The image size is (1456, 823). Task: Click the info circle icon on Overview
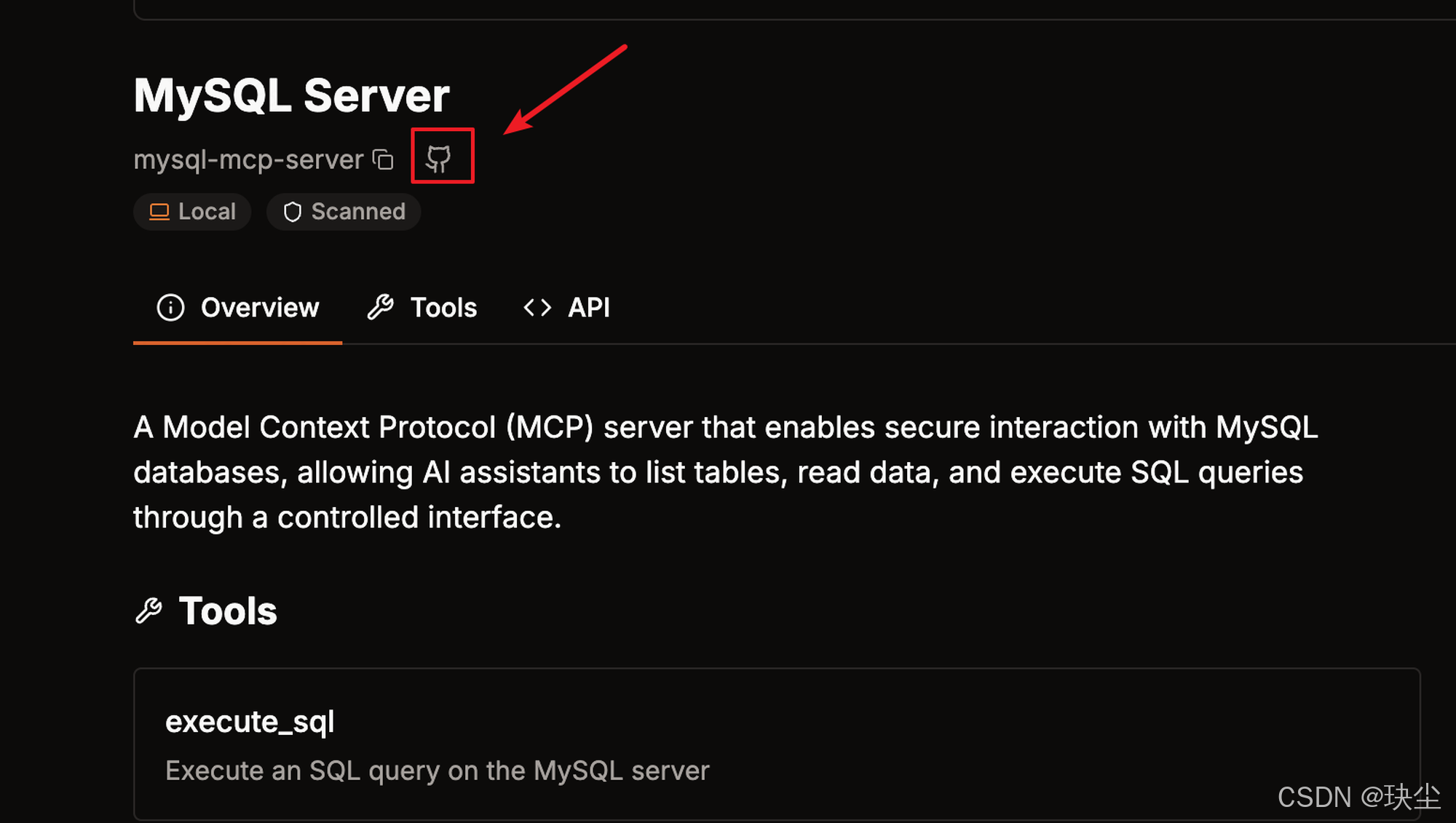(x=171, y=308)
